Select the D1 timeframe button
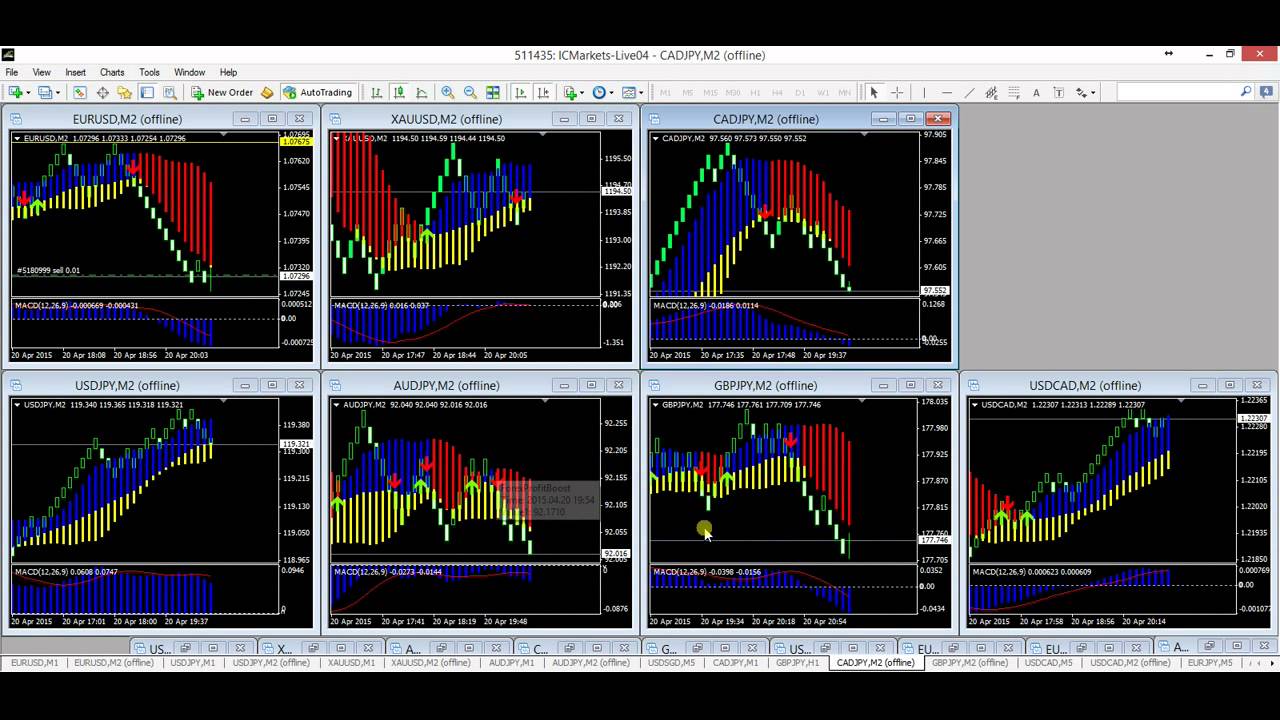 800,92
